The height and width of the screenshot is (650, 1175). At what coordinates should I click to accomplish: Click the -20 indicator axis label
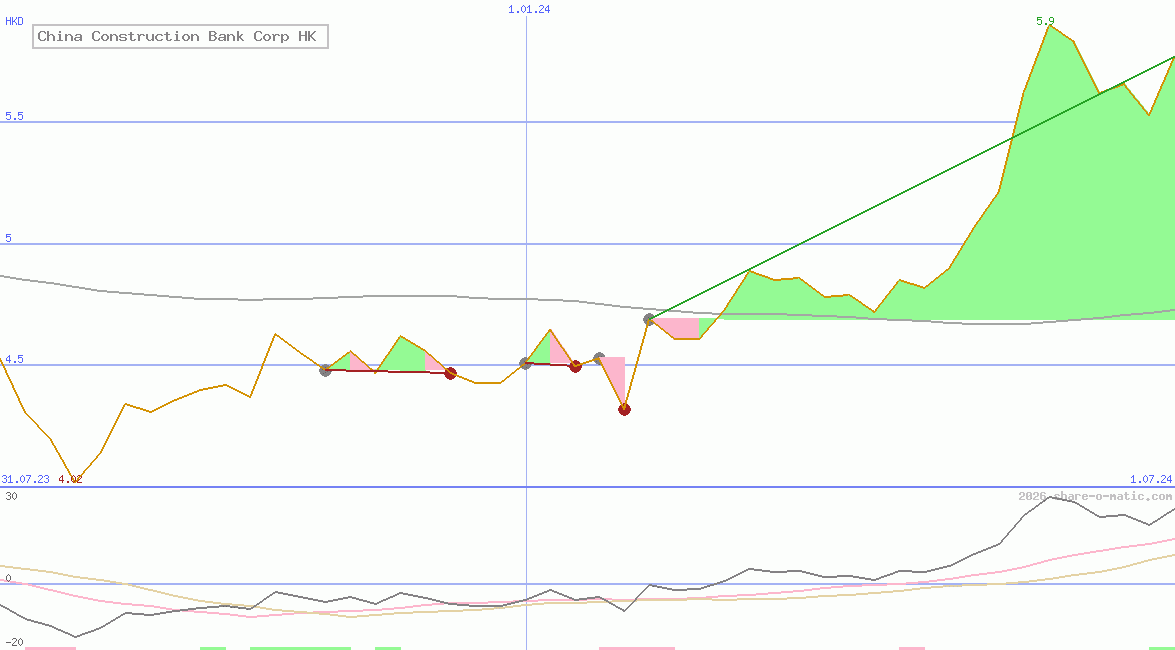point(14,643)
